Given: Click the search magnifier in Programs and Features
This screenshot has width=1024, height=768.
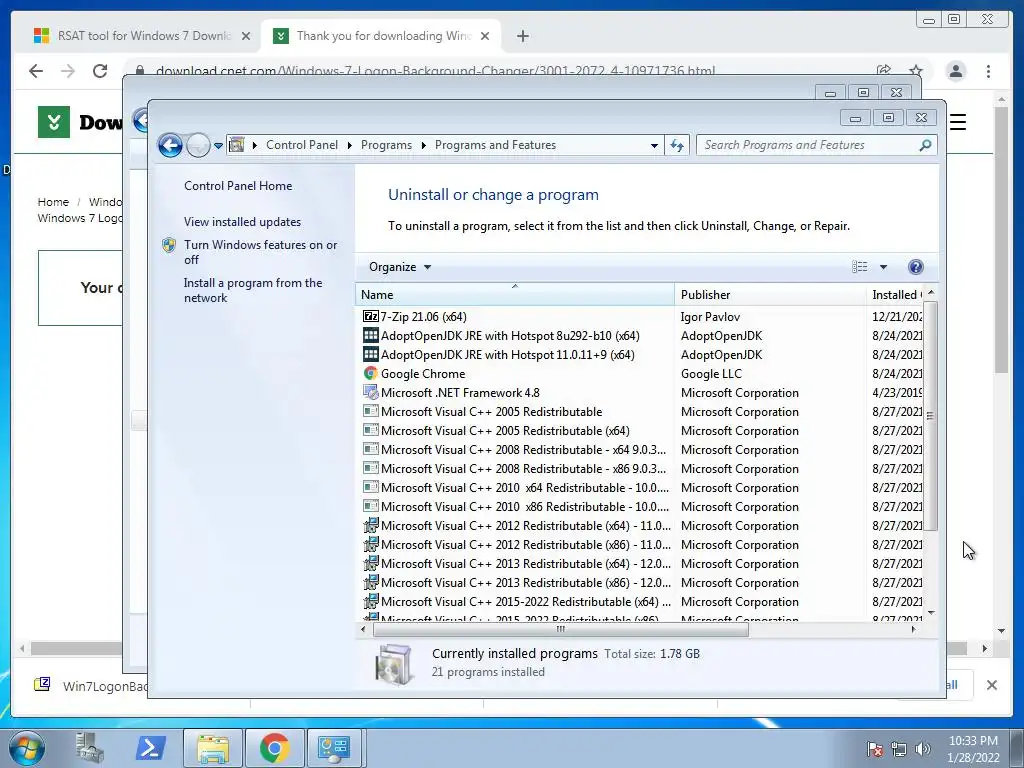Looking at the screenshot, I should tap(925, 145).
